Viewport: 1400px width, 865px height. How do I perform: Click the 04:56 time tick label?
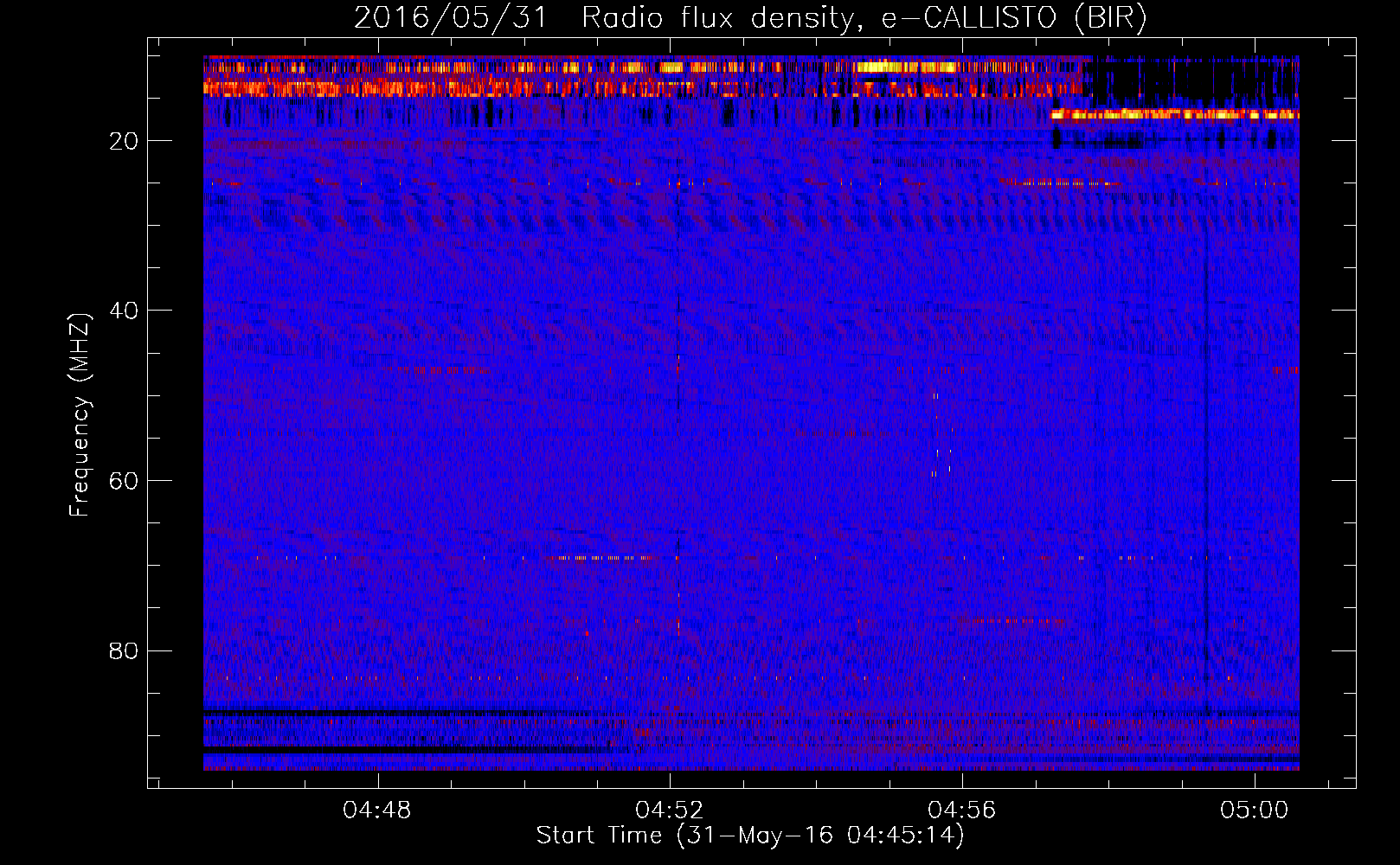(x=962, y=811)
